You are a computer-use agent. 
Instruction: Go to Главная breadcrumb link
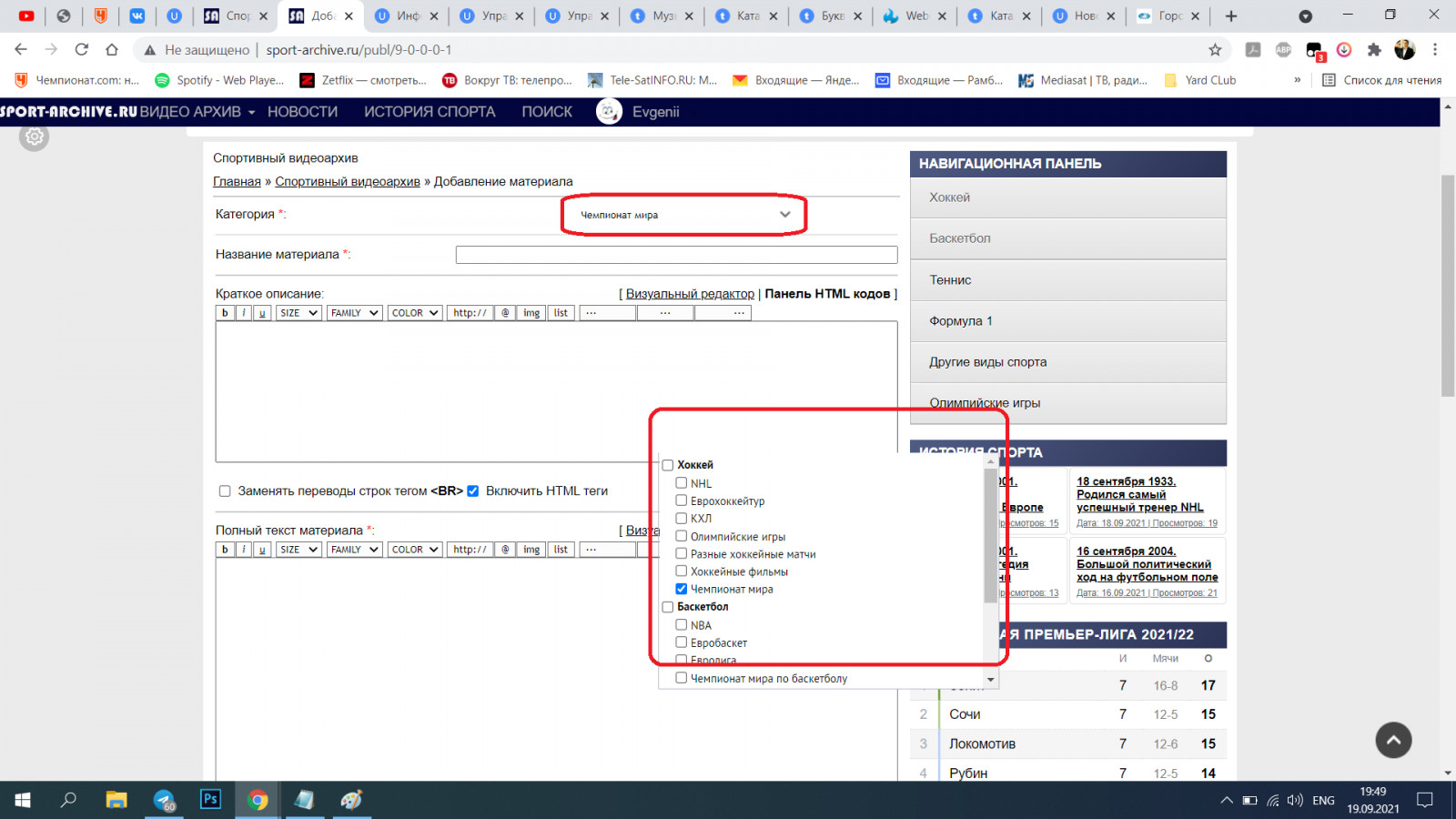click(237, 182)
